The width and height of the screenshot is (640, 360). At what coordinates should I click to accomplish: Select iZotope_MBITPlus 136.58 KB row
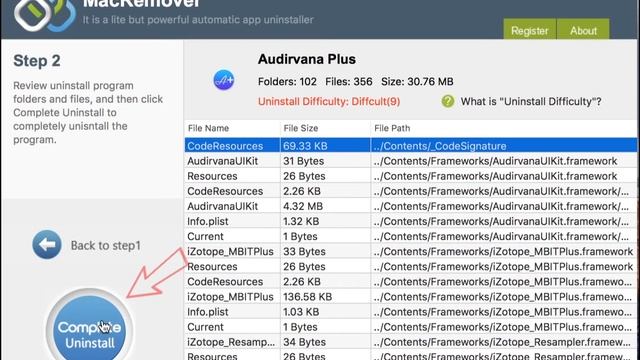[x=411, y=297]
